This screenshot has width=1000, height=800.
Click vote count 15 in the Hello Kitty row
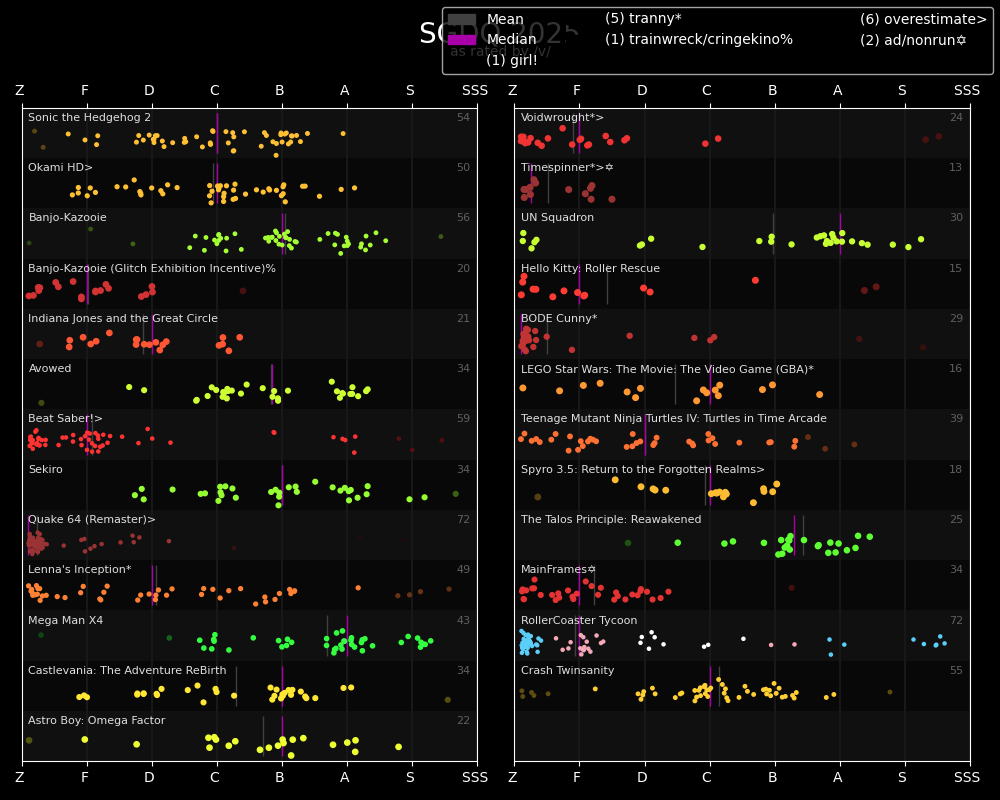coord(956,269)
